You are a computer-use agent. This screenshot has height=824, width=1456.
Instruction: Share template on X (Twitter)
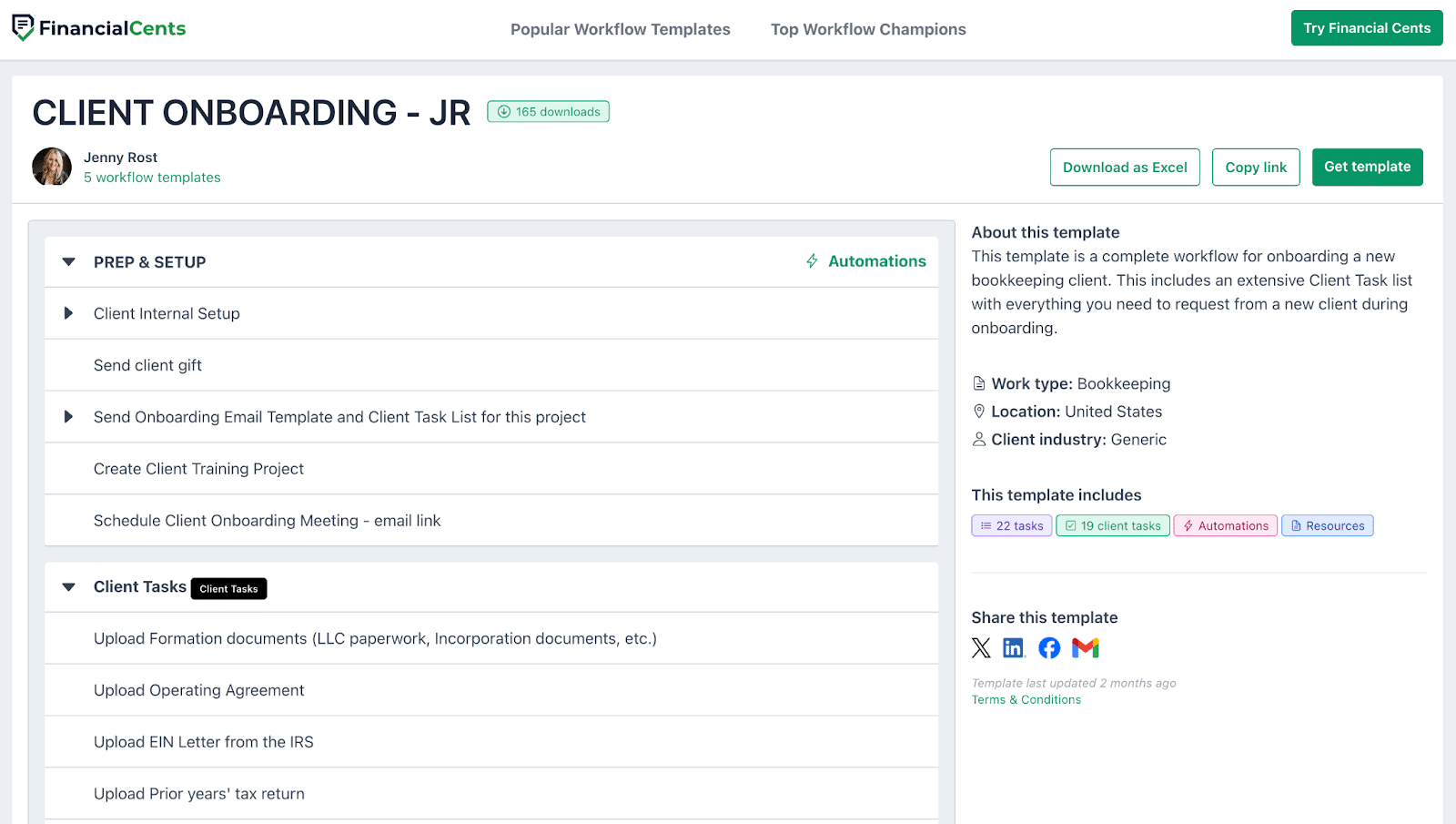pyautogui.click(x=981, y=648)
